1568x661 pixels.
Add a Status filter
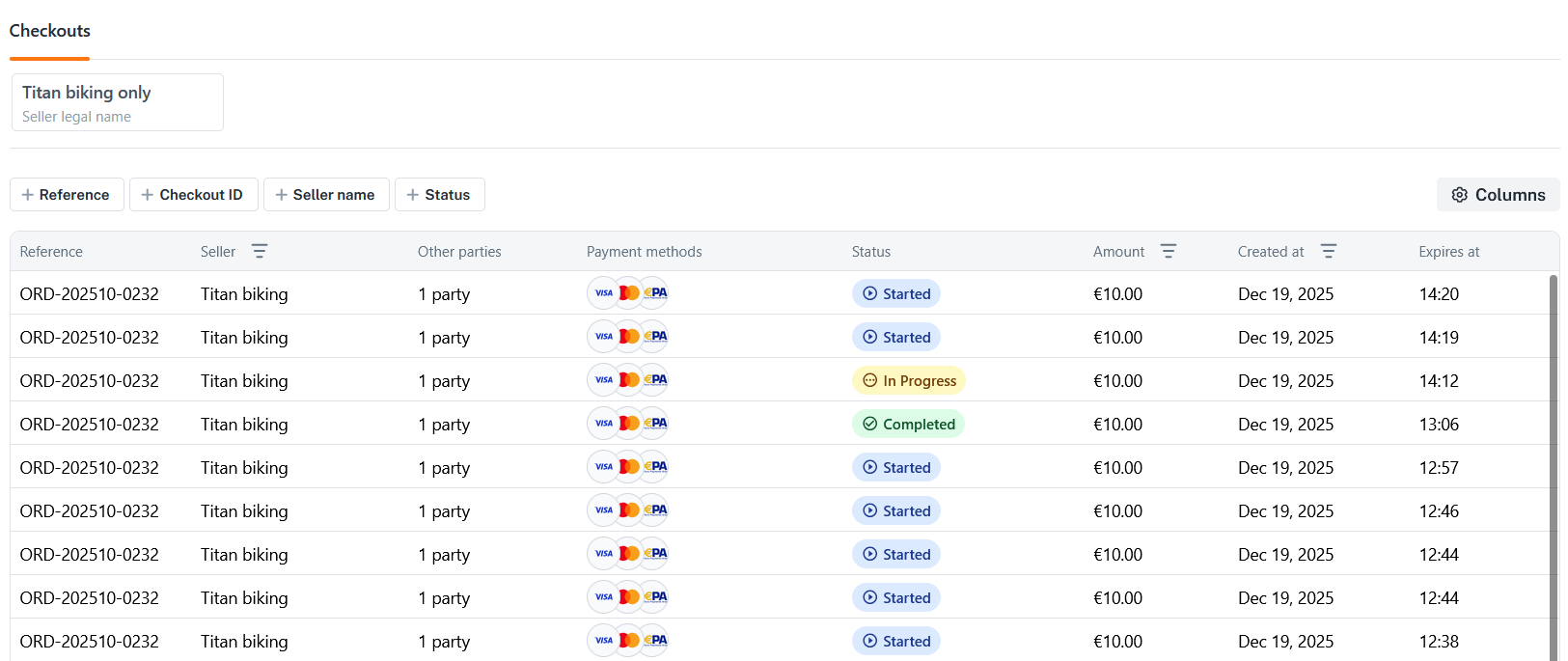tap(440, 194)
